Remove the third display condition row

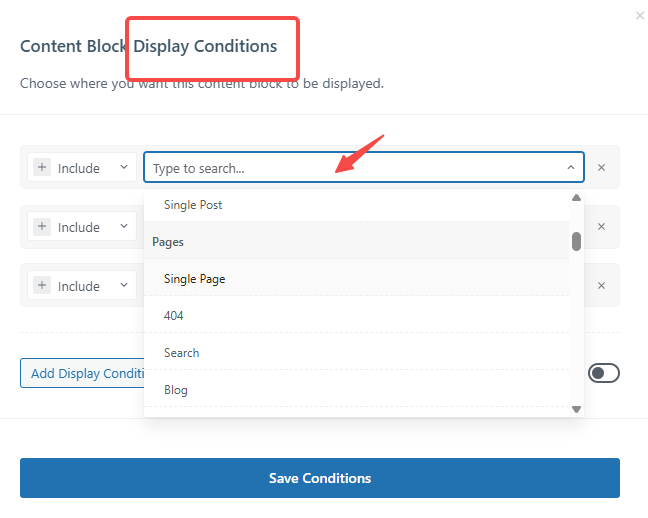click(601, 286)
